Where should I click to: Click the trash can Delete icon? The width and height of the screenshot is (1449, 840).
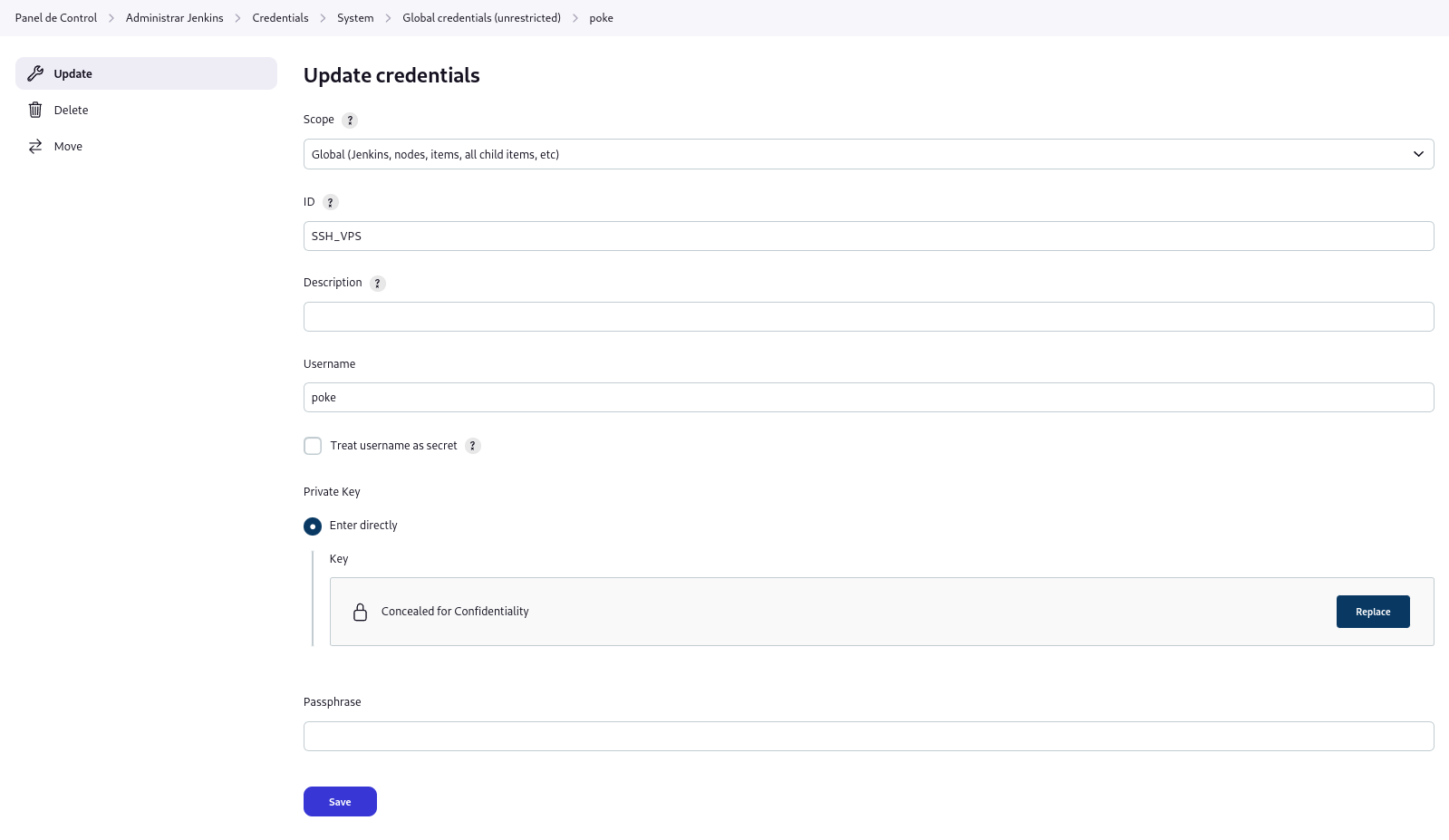click(35, 110)
